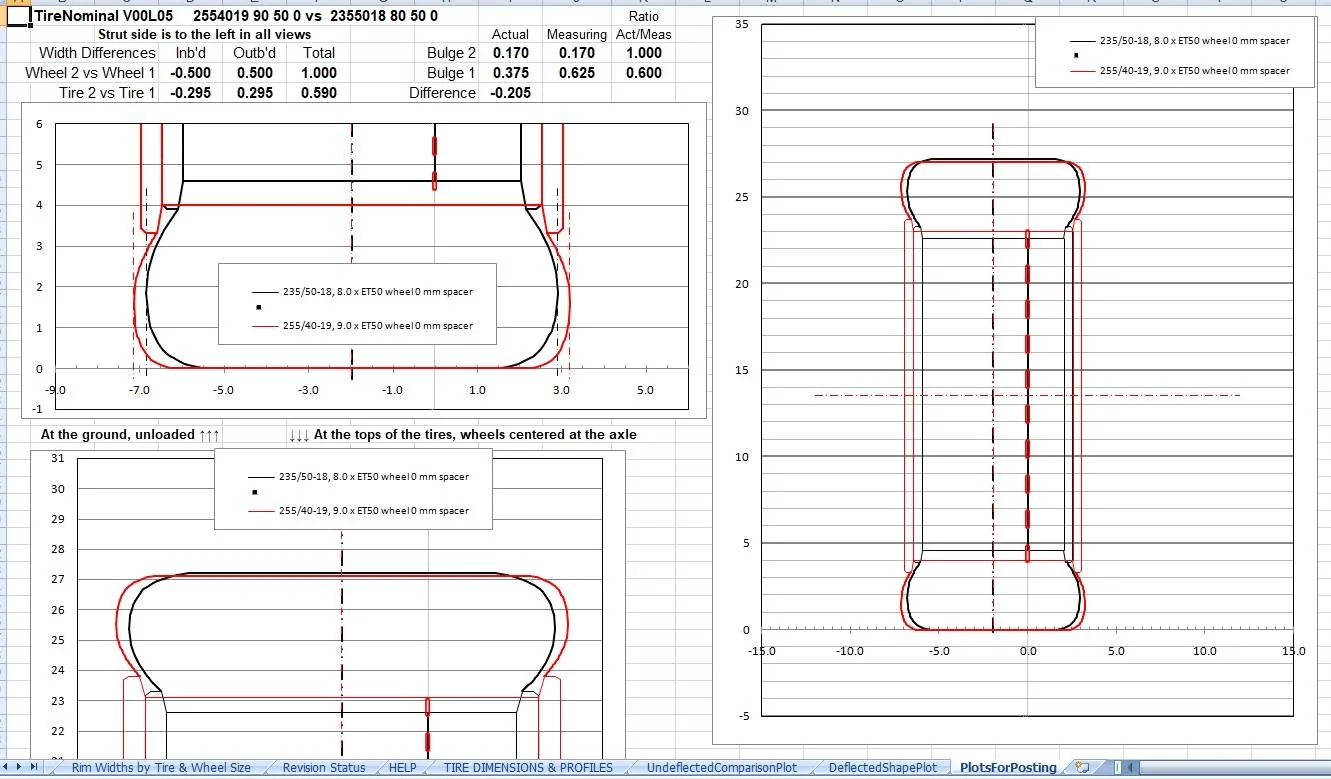Click the 0.295 outboard tire value
This screenshot has height=779, width=1331.
[x=254, y=93]
